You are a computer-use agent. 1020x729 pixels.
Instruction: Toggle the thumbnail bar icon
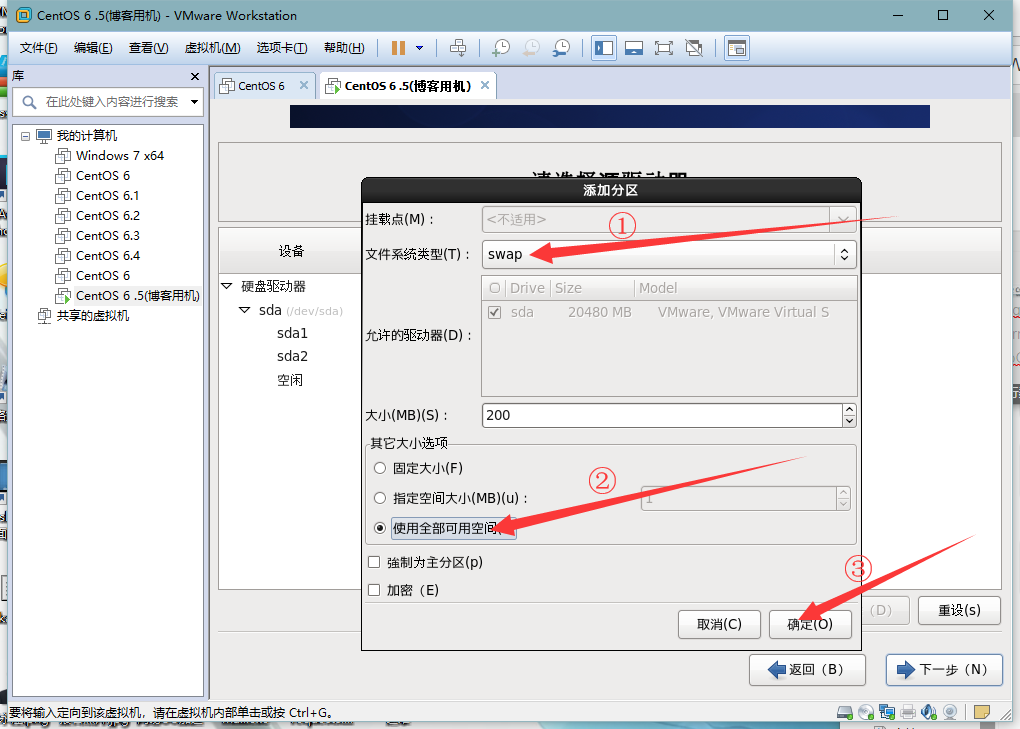(634, 47)
